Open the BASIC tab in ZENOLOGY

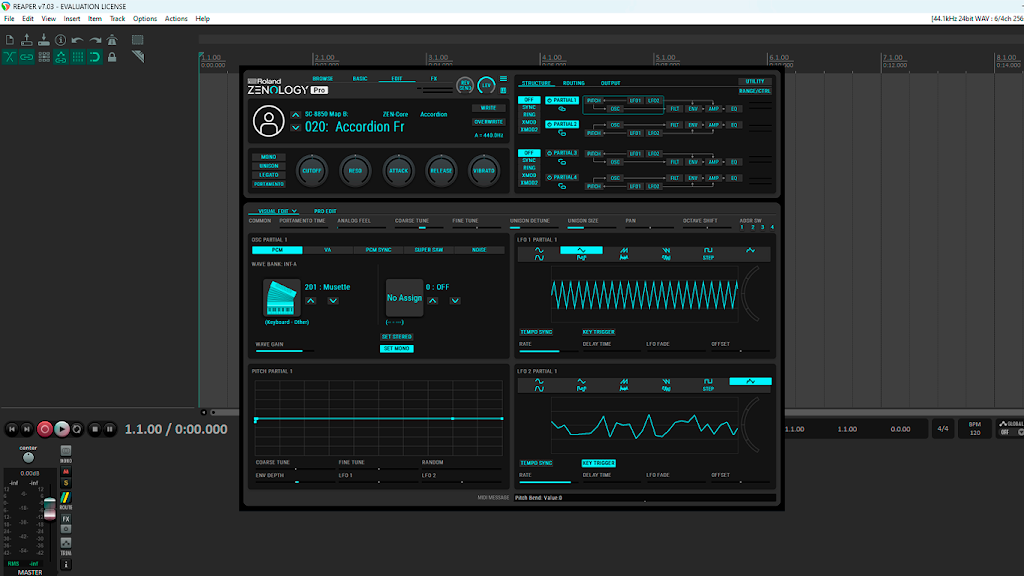360,78
